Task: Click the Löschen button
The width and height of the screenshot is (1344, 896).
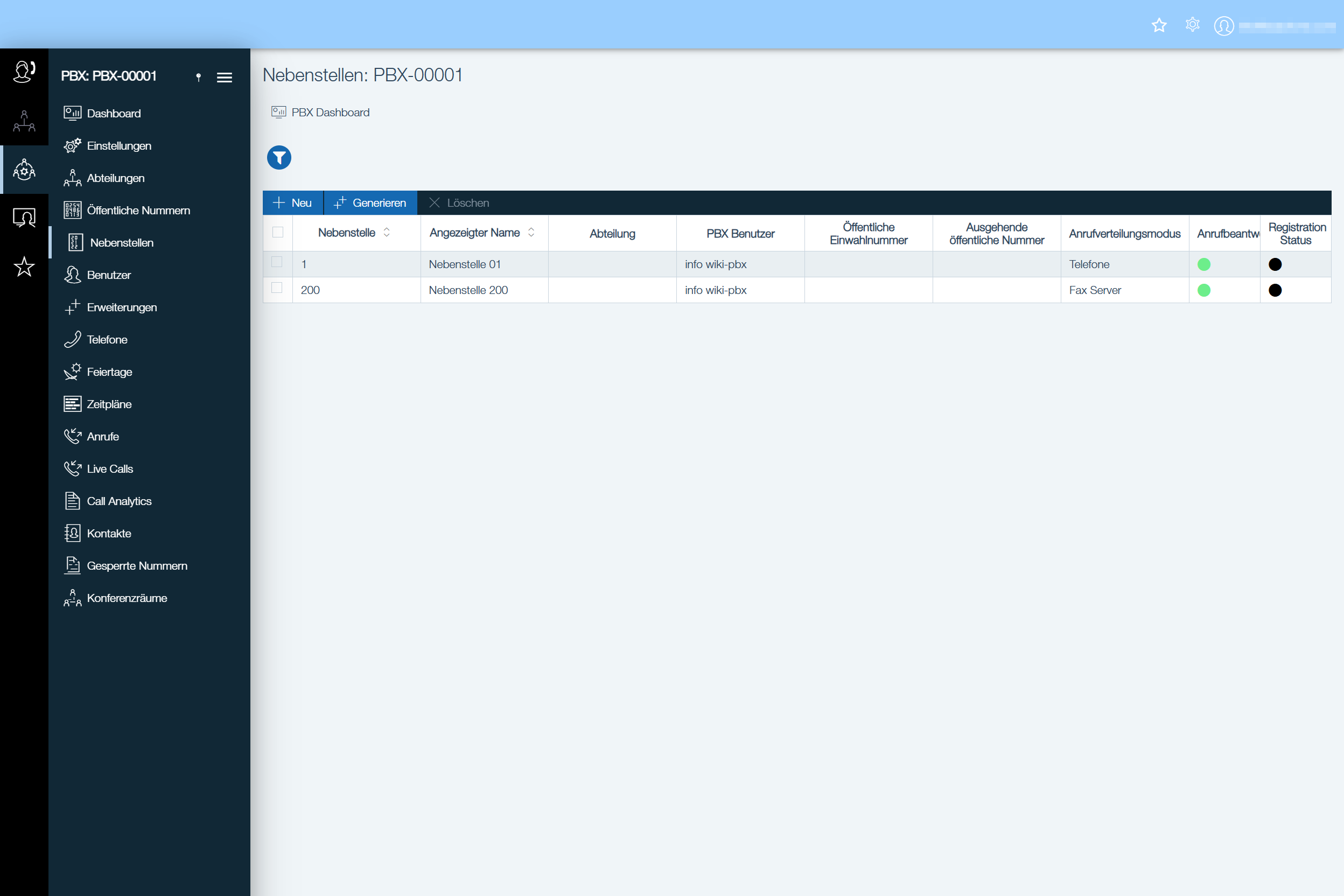Action: click(x=459, y=203)
